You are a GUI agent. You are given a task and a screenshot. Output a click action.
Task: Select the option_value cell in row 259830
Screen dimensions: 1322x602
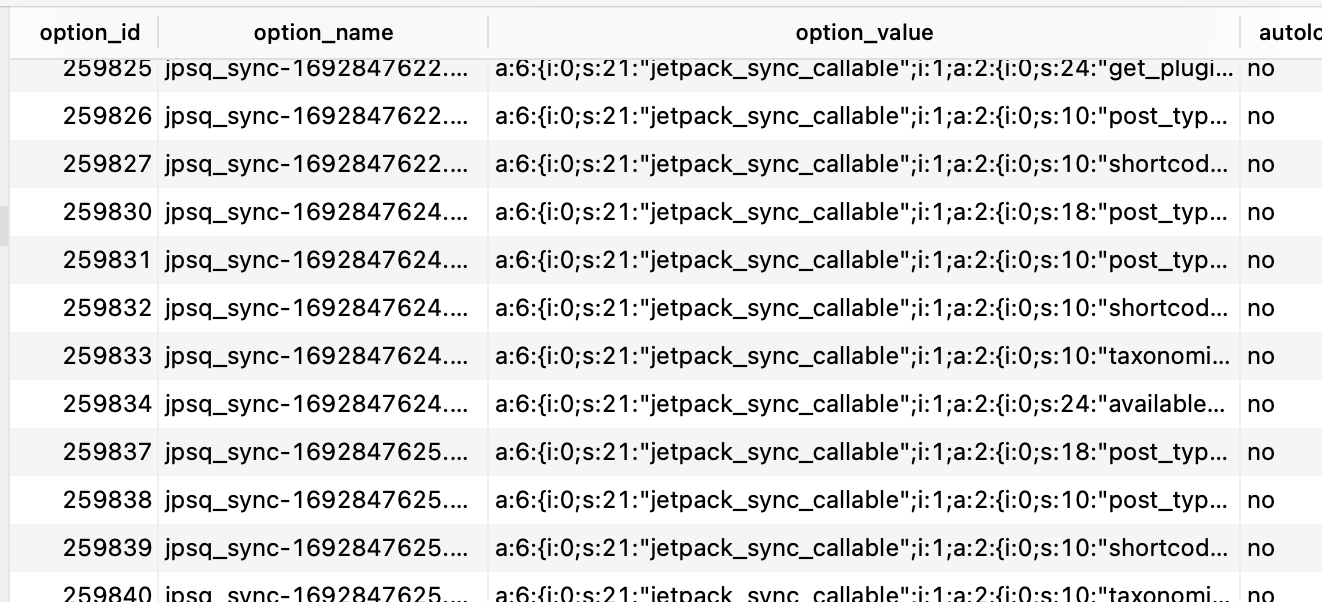coord(864,212)
